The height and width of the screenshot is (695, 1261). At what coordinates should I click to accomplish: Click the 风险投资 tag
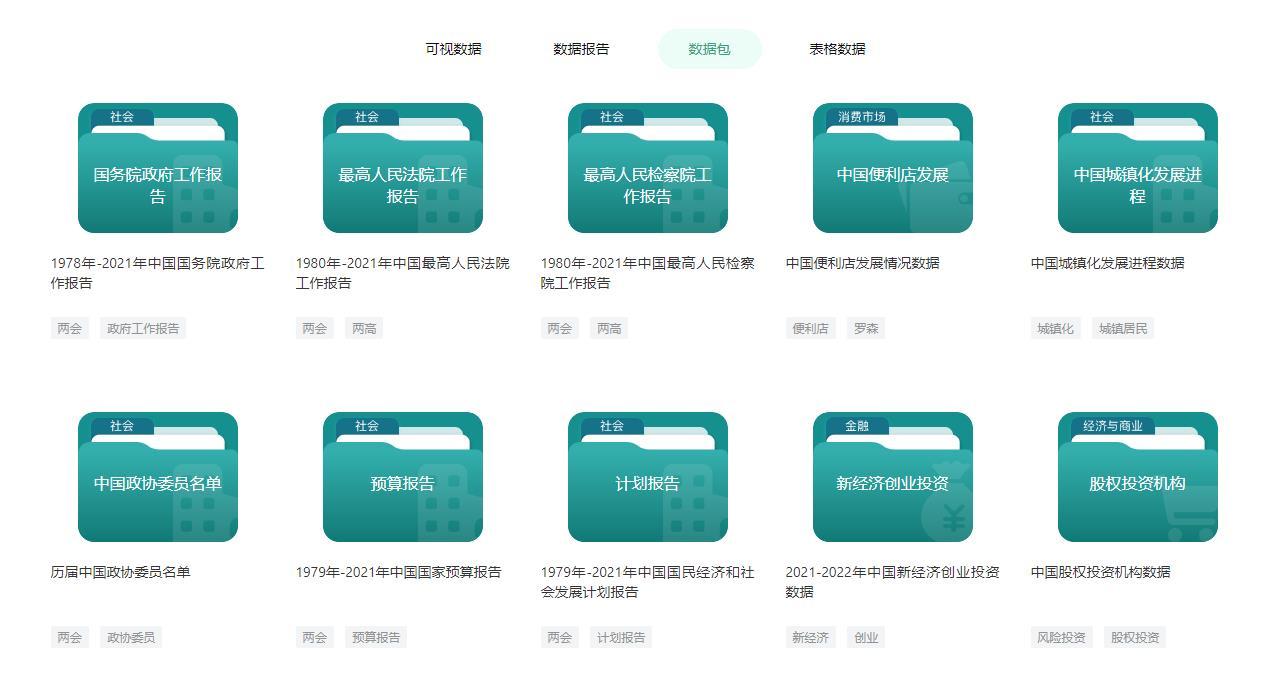pos(1061,637)
